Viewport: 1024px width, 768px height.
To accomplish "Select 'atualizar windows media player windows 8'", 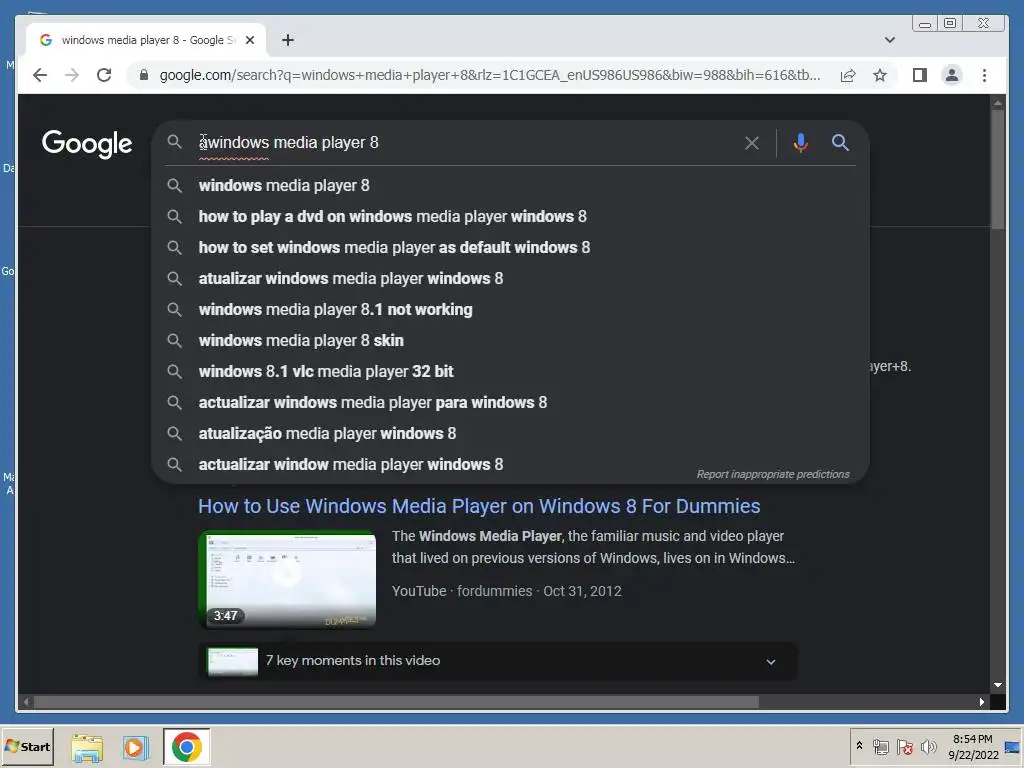I will click(510, 278).
